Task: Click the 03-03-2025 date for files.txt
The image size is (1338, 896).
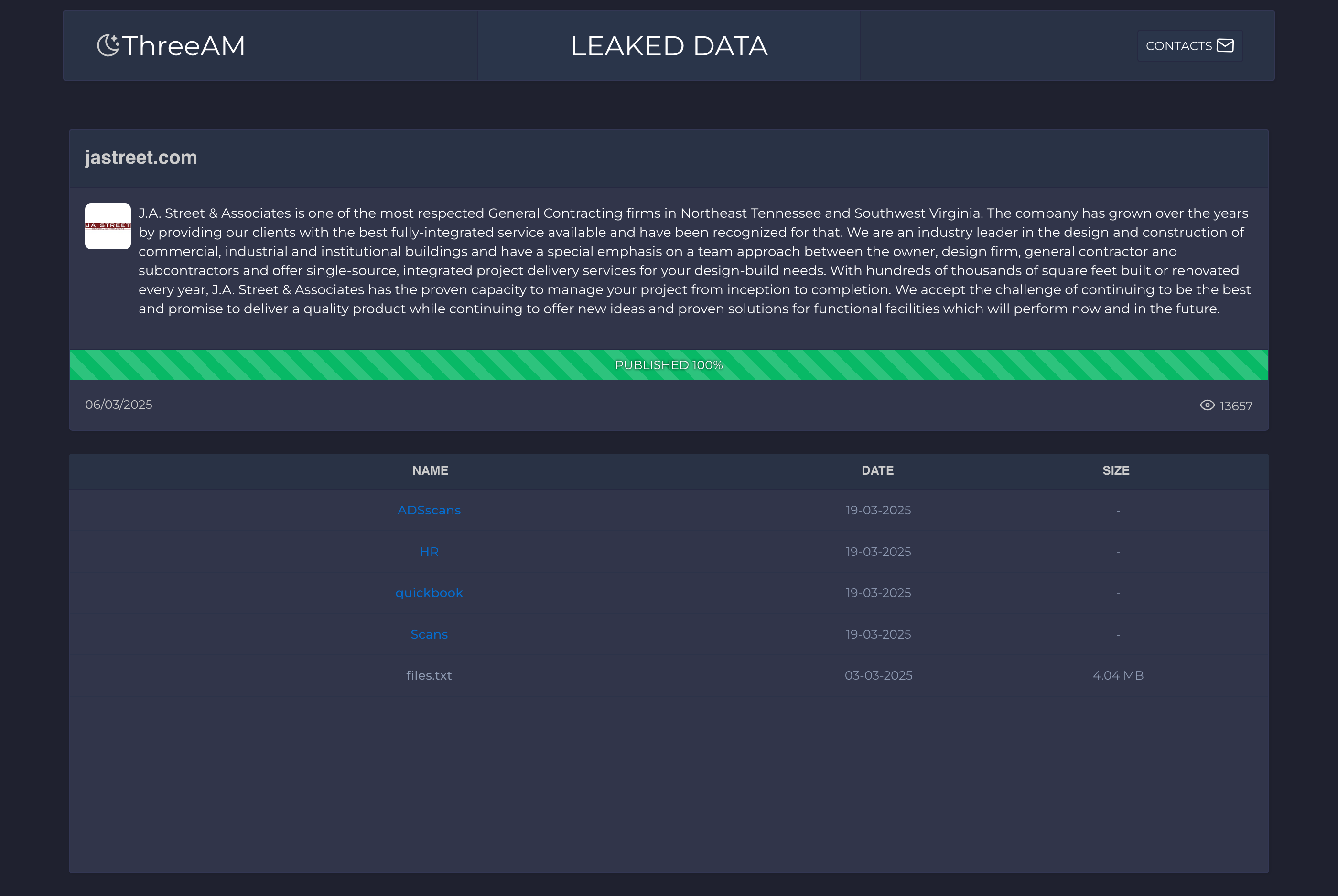Action: (878, 675)
